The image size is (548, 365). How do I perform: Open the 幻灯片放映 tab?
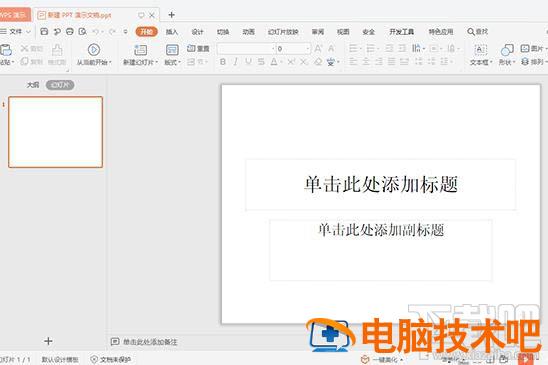click(x=283, y=32)
